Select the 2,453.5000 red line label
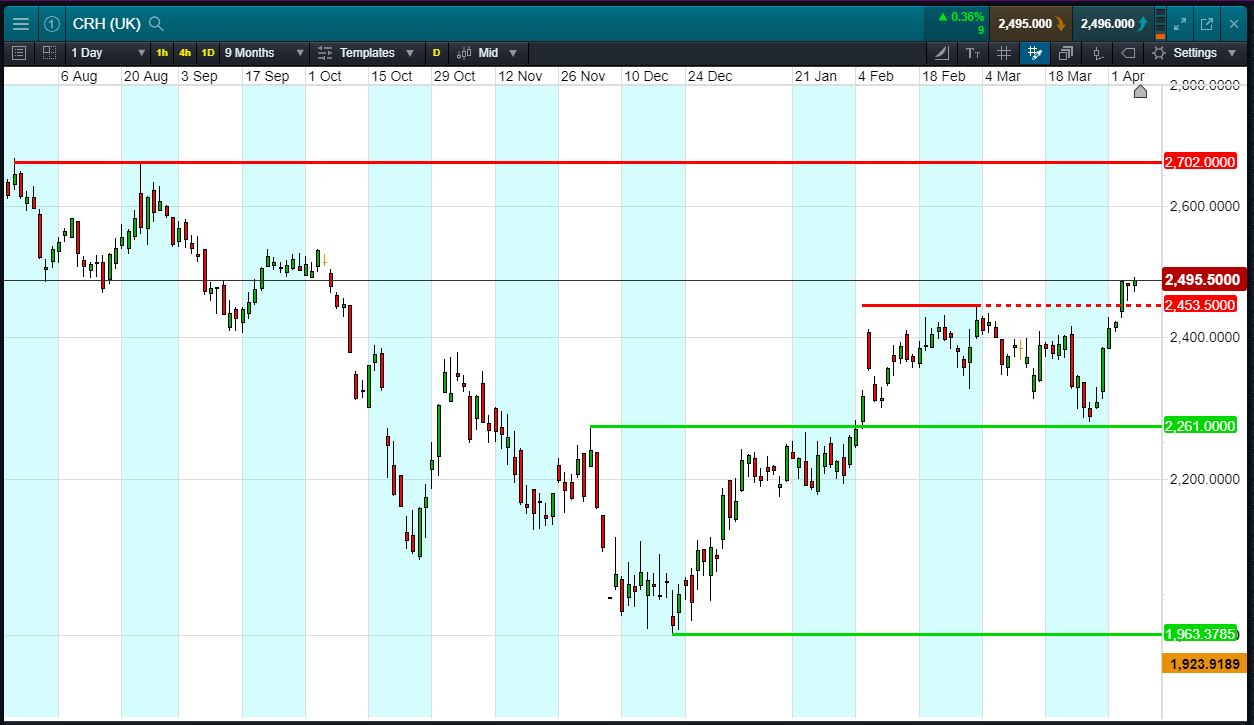Screen dimensions: 1254x725 click(x=1201, y=305)
